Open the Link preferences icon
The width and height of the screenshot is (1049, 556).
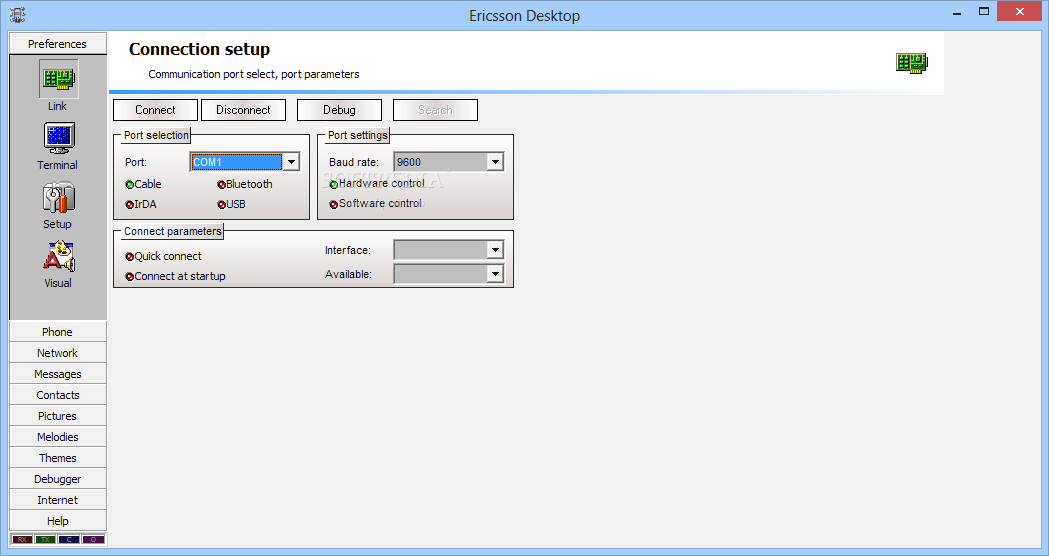[x=59, y=79]
